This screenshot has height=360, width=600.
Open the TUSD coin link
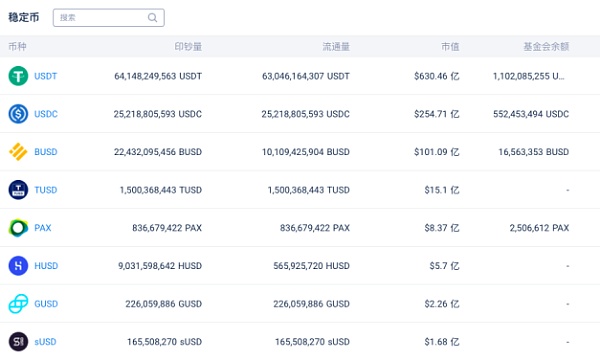click(x=46, y=190)
